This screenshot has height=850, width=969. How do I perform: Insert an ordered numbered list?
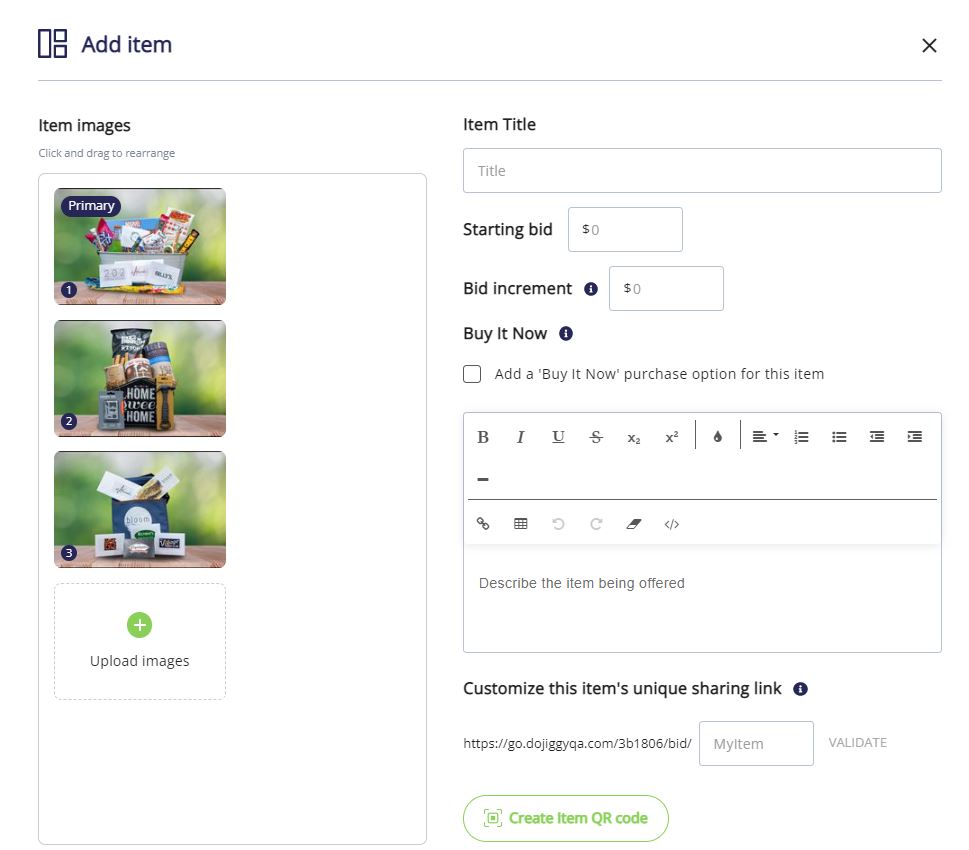click(802, 437)
